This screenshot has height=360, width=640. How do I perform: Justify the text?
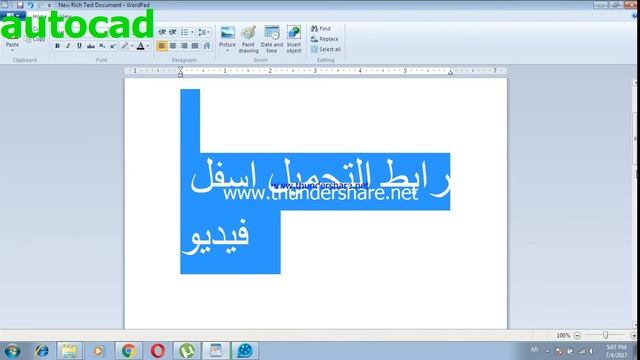195,46
